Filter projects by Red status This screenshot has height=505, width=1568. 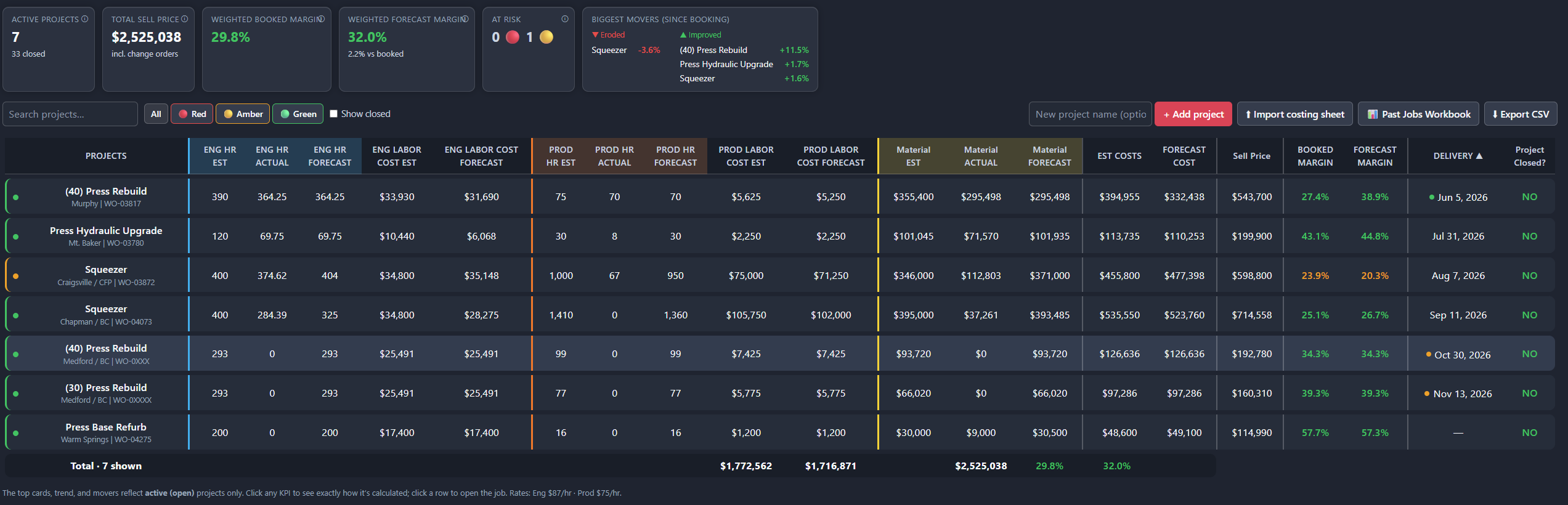click(x=192, y=114)
